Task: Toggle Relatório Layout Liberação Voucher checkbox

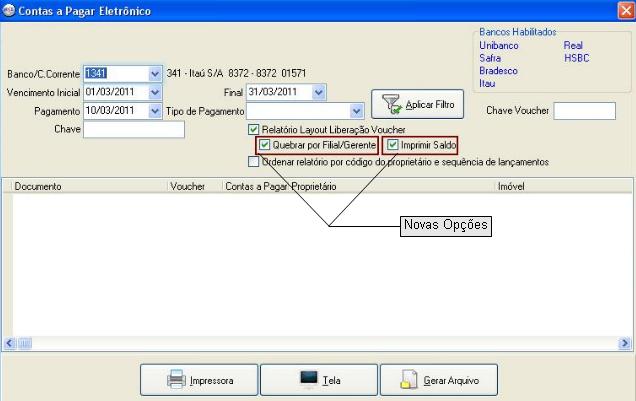Action: point(254,130)
